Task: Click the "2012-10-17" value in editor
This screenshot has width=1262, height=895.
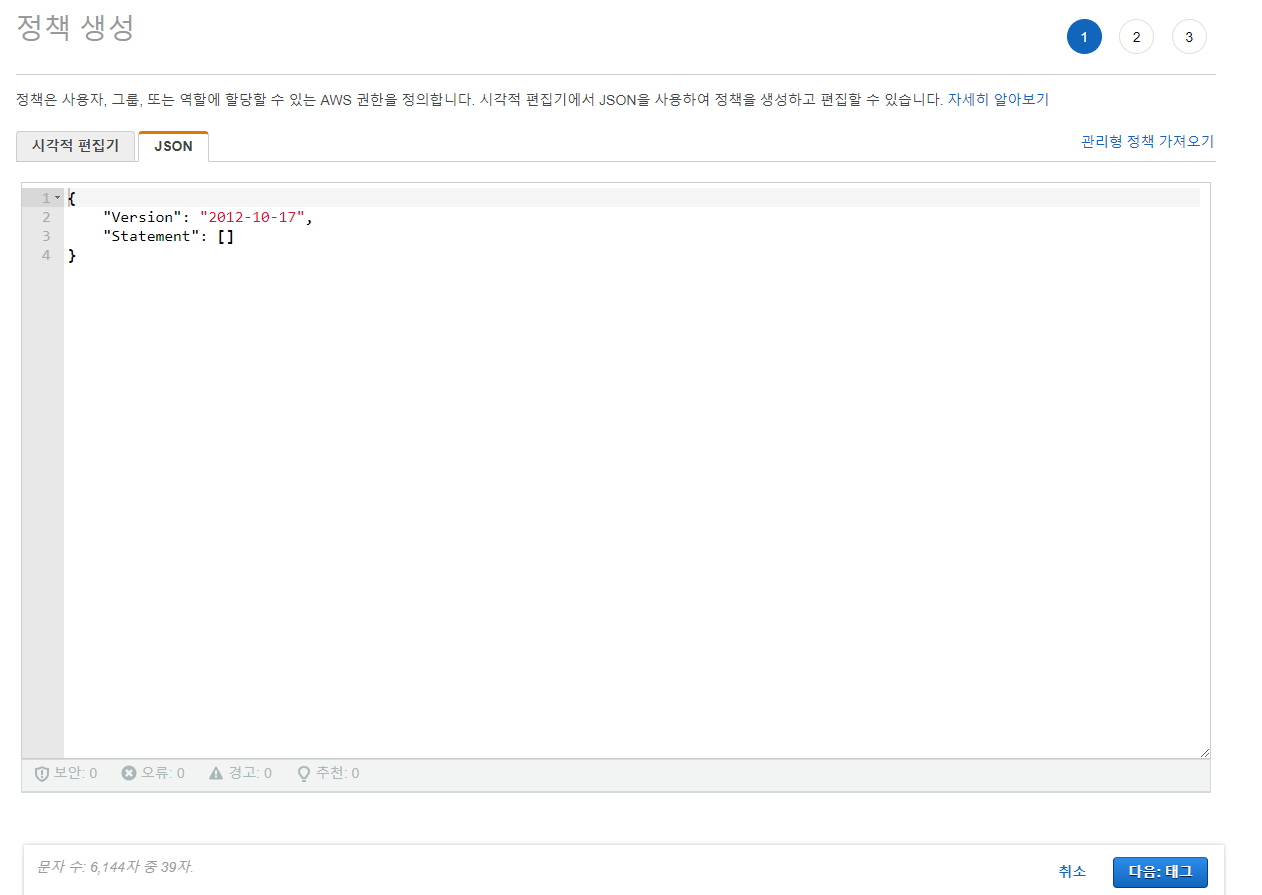Action: [252, 217]
